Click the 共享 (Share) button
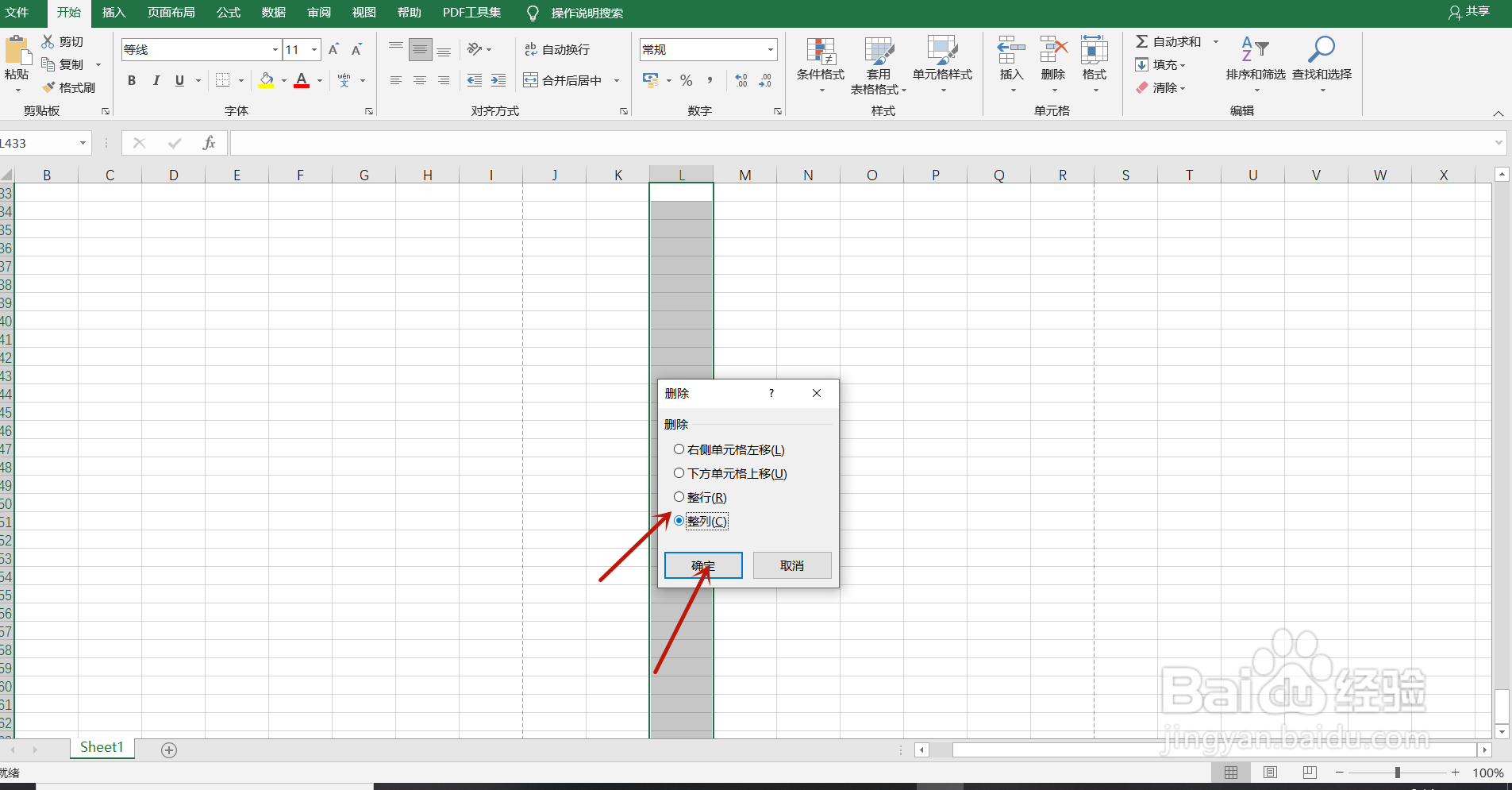 point(1469,12)
